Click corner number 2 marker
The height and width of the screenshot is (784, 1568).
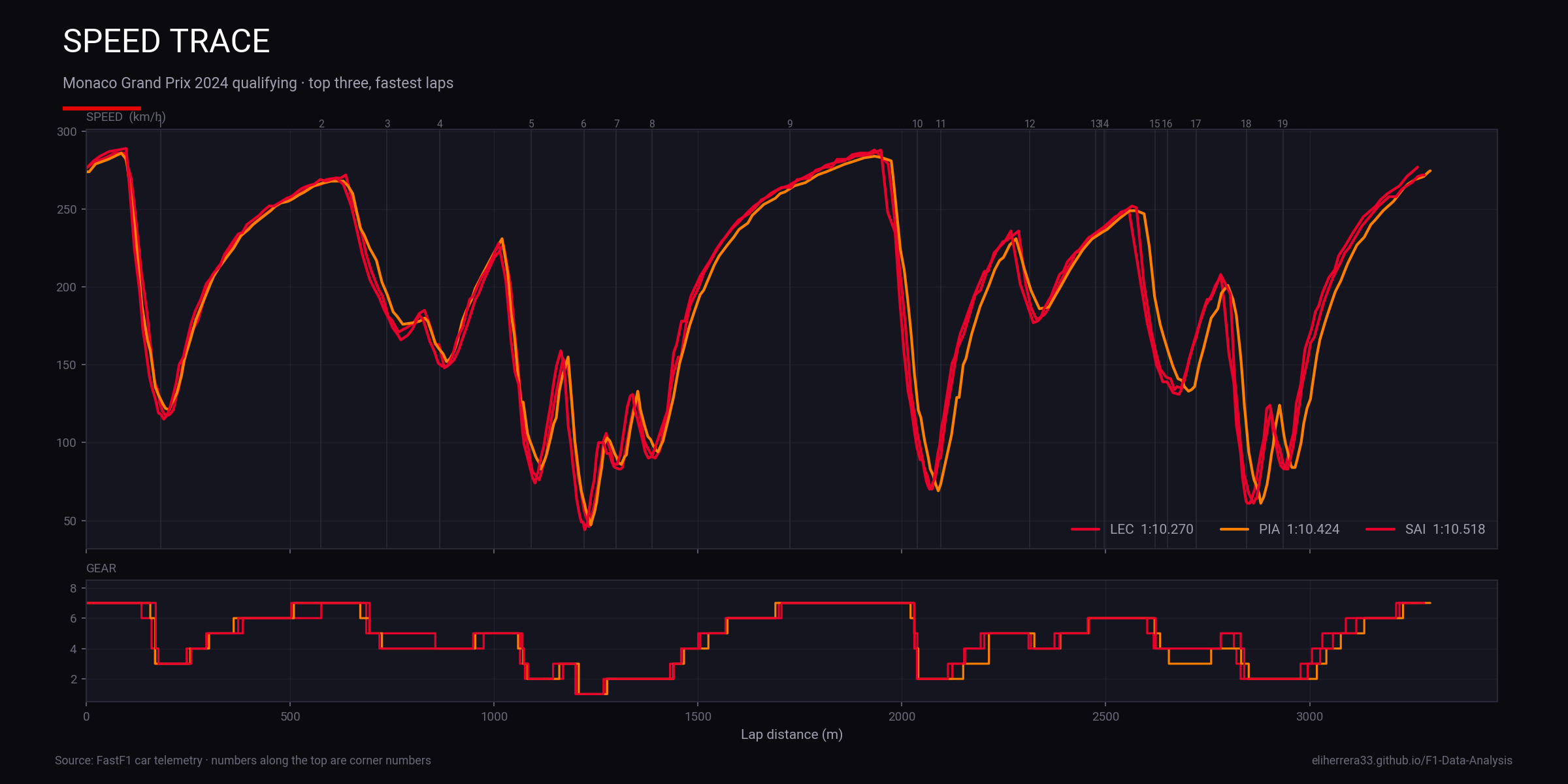point(321,123)
